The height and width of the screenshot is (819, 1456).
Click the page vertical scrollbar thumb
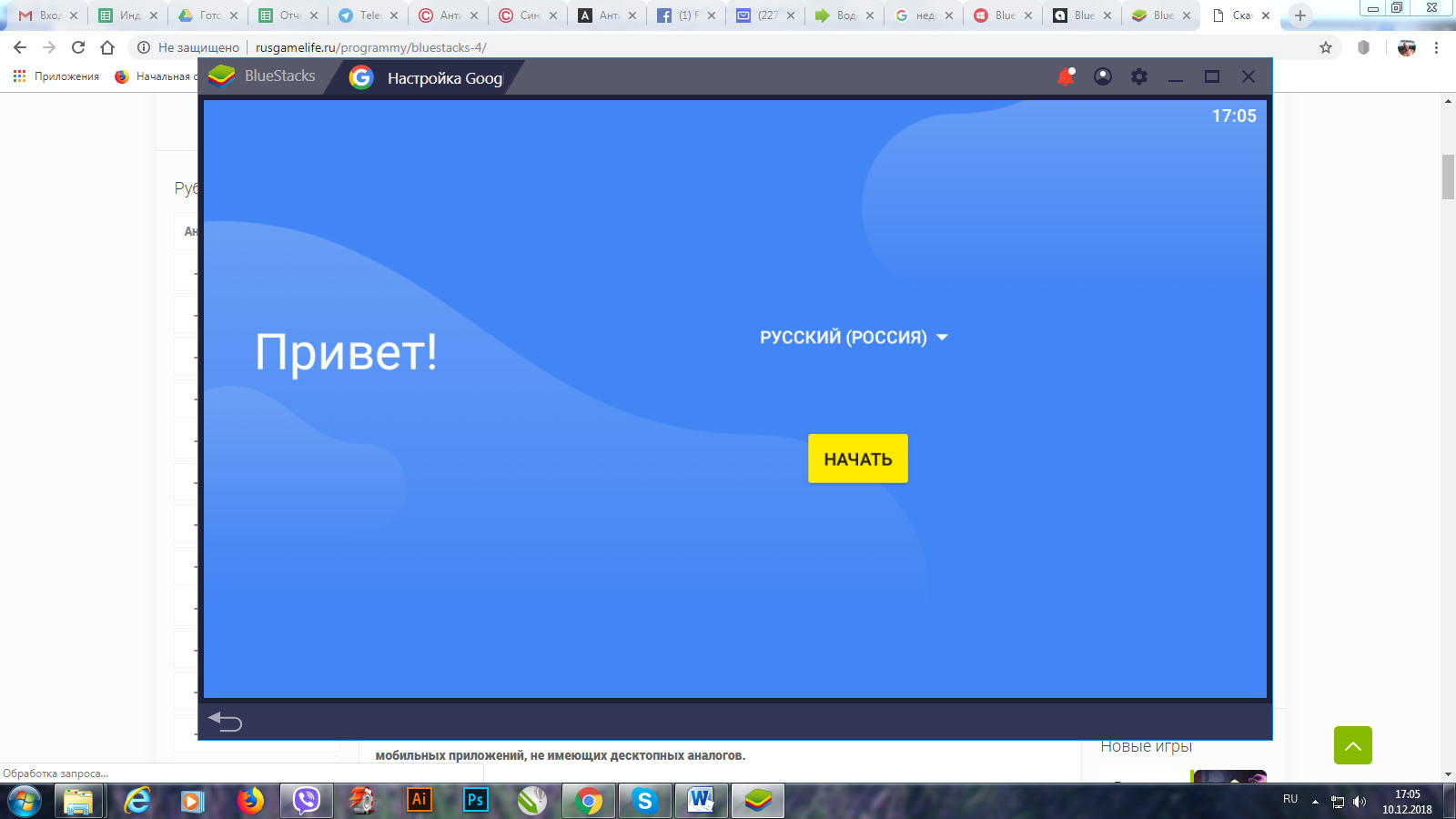[x=1448, y=177]
